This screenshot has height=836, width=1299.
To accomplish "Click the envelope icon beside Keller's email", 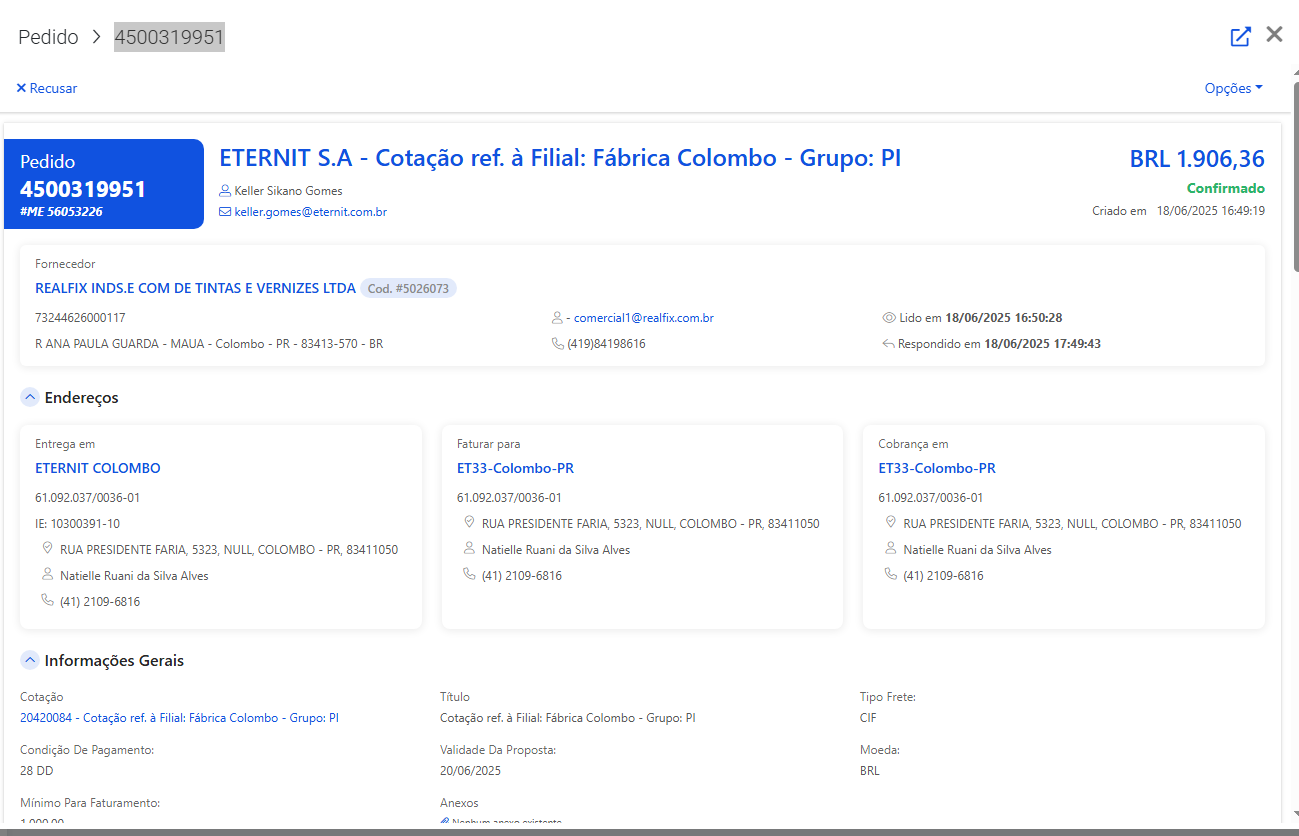I will tap(225, 212).
